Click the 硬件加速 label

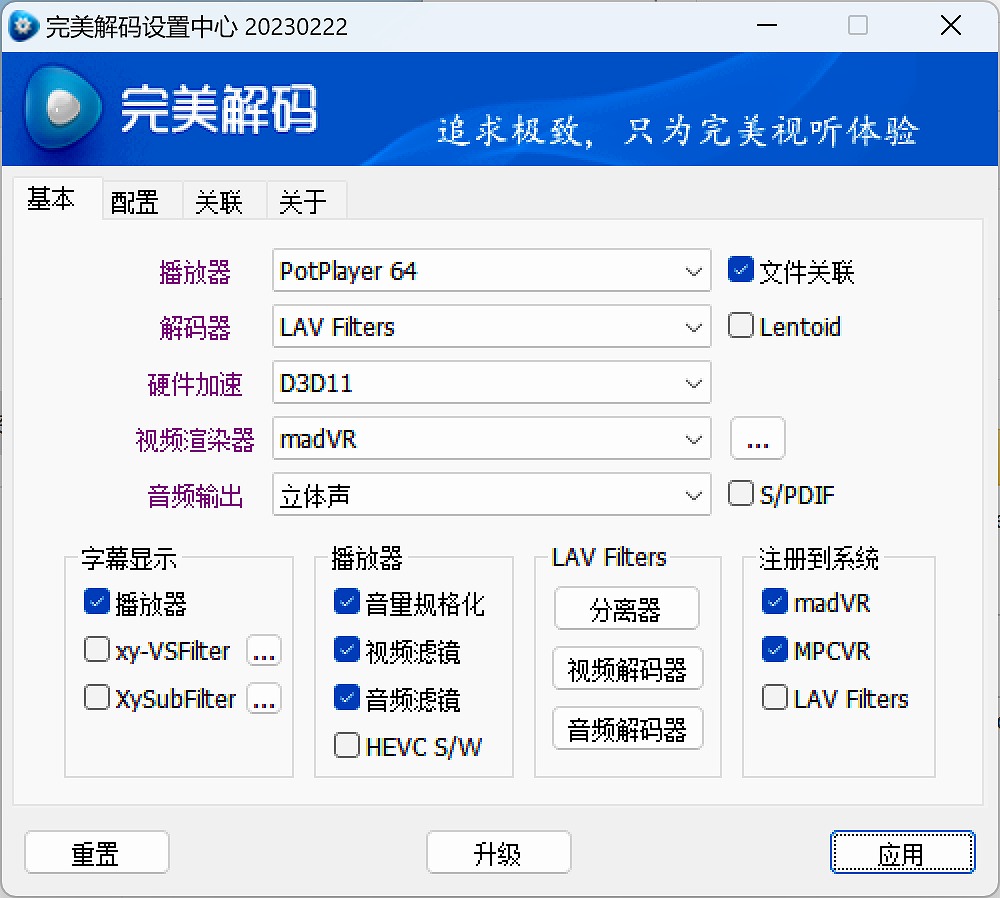(x=195, y=384)
